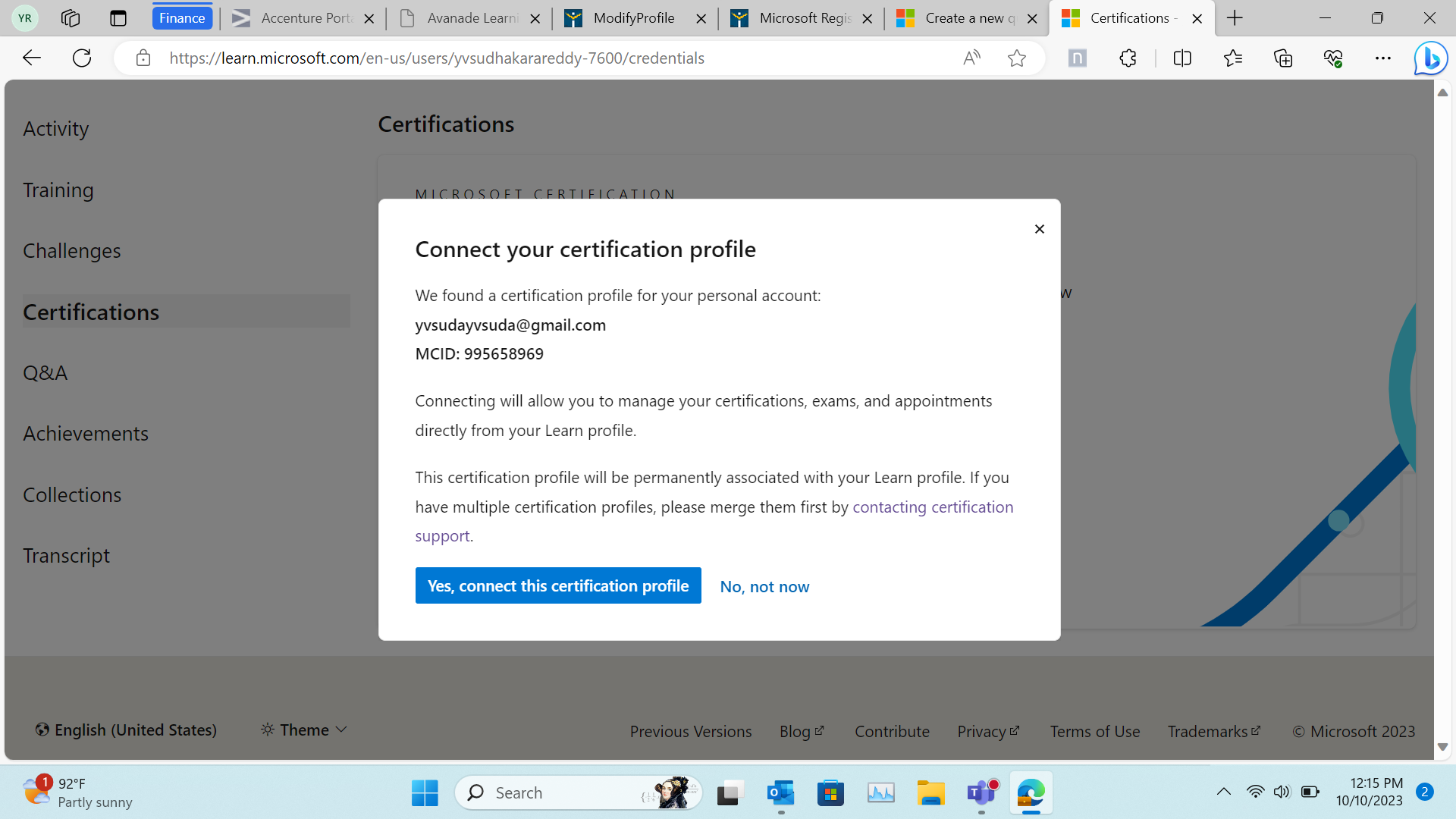Open Collections icon in toolbar
The width and height of the screenshot is (1456, 819).
(1282, 58)
